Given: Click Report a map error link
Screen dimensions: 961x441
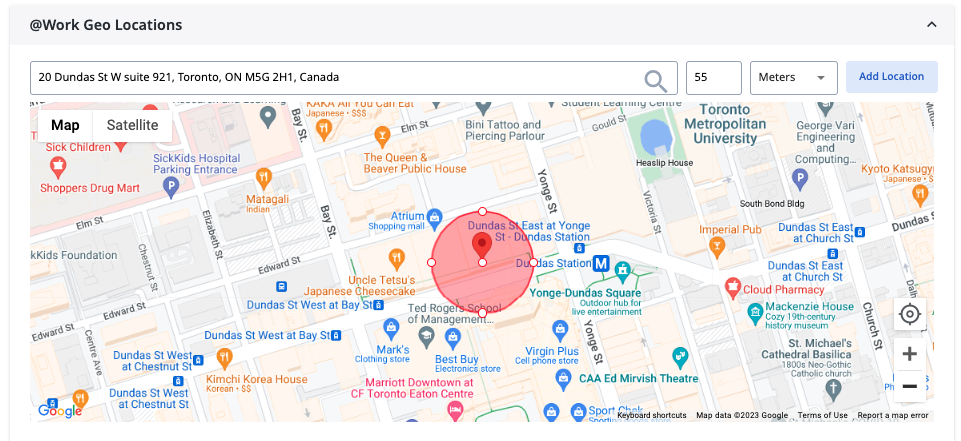Looking at the screenshot, I should click(x=893, y=415).
